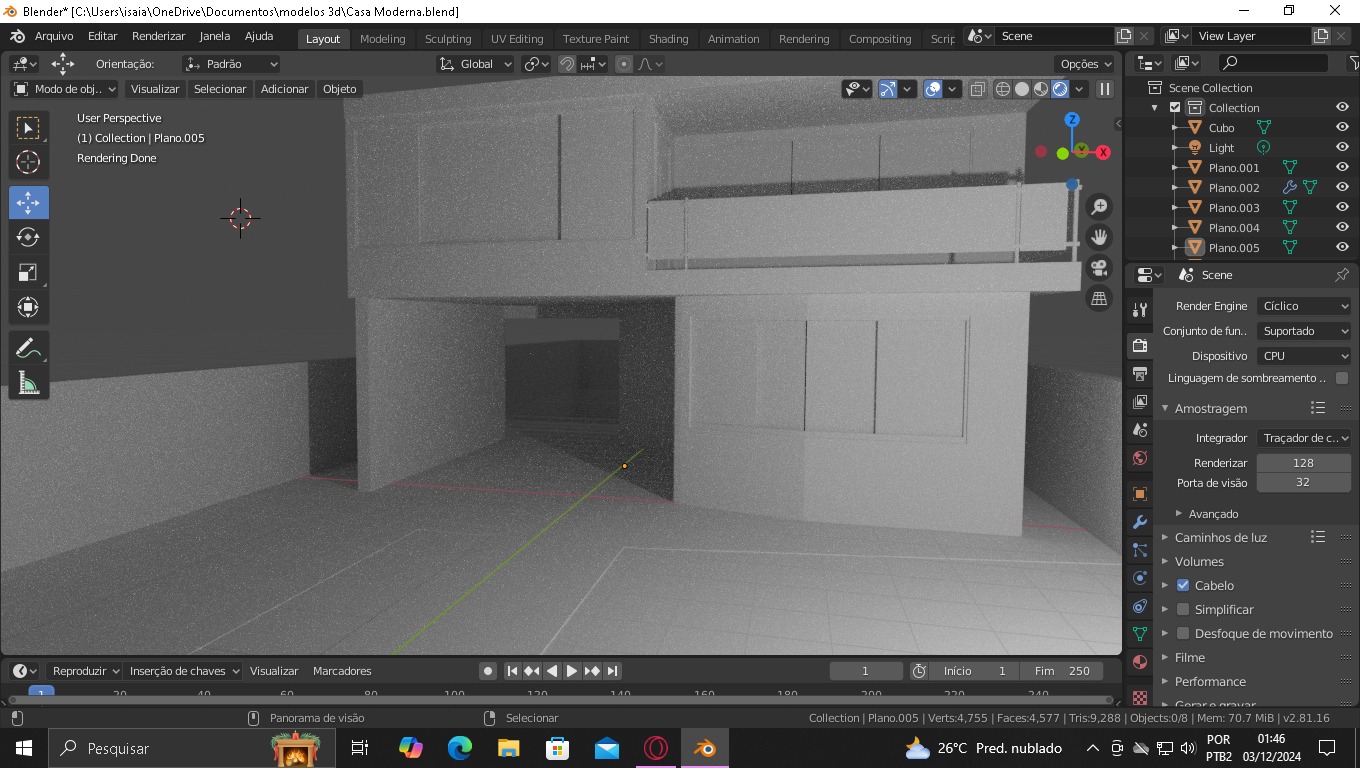Open the Render Engine dropdown
The width and height of the screenshot is (1360, 768).
click(1303, 306)
